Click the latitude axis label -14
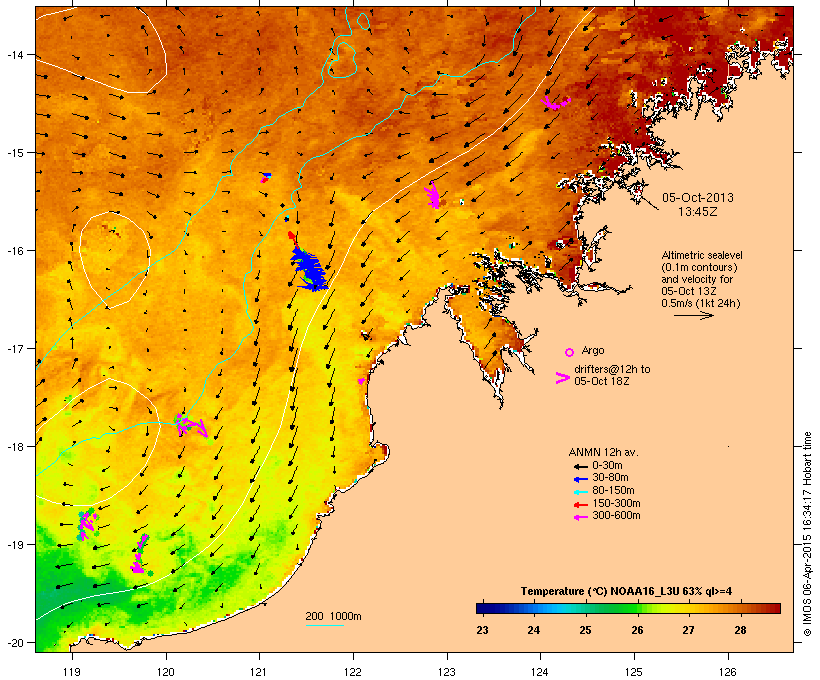Screen dimensions: 820x680 click(14, 54)
